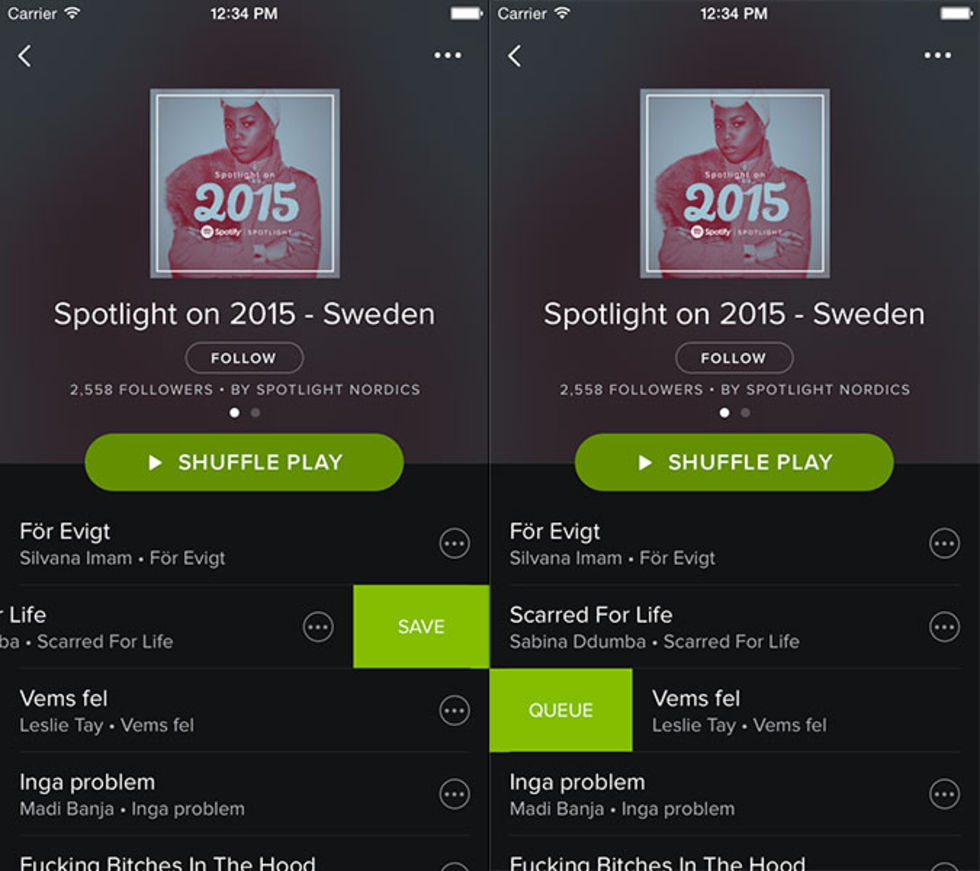Select the Inga problem track on right screen
The height and width of the screenshot is (871, 980).
click(690, 794)
